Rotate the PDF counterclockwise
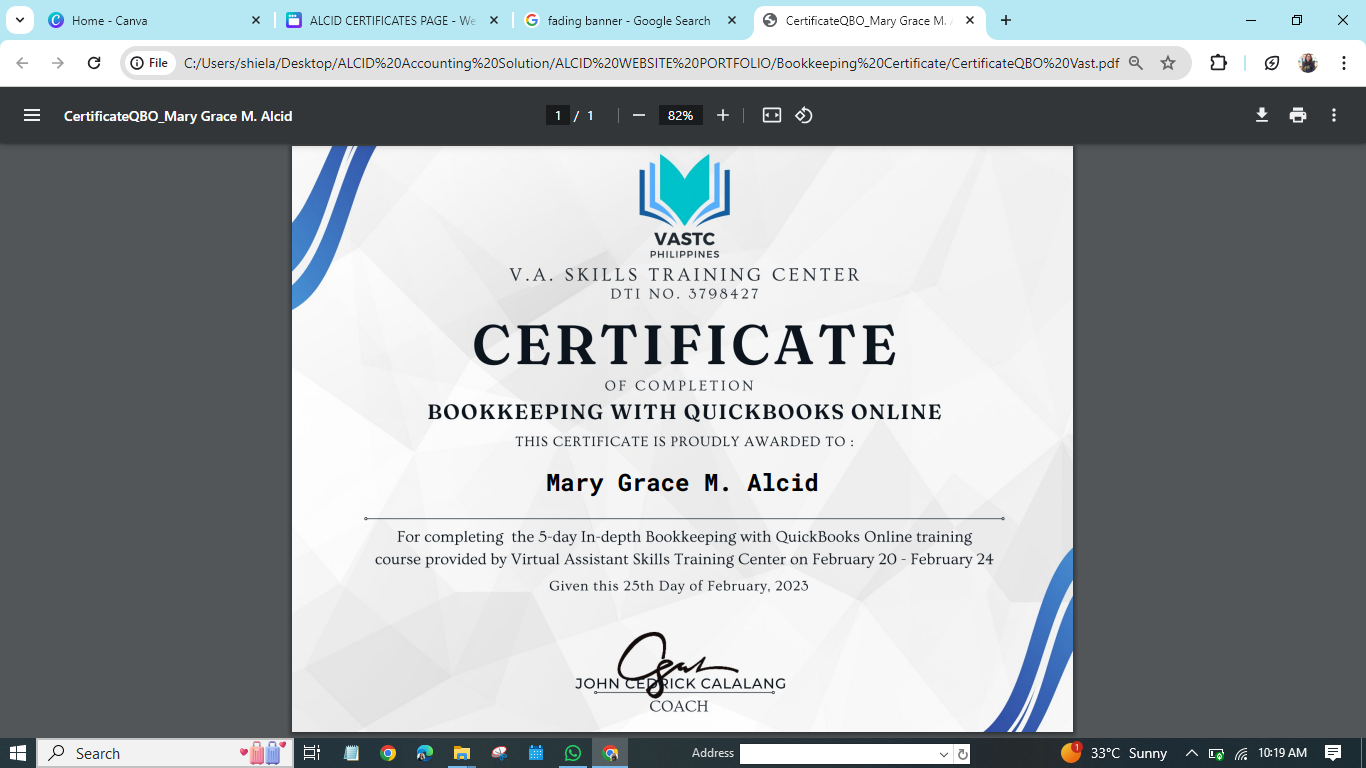Image resolution: width=1366 pixels, height=768 pixels. [804, 116]
